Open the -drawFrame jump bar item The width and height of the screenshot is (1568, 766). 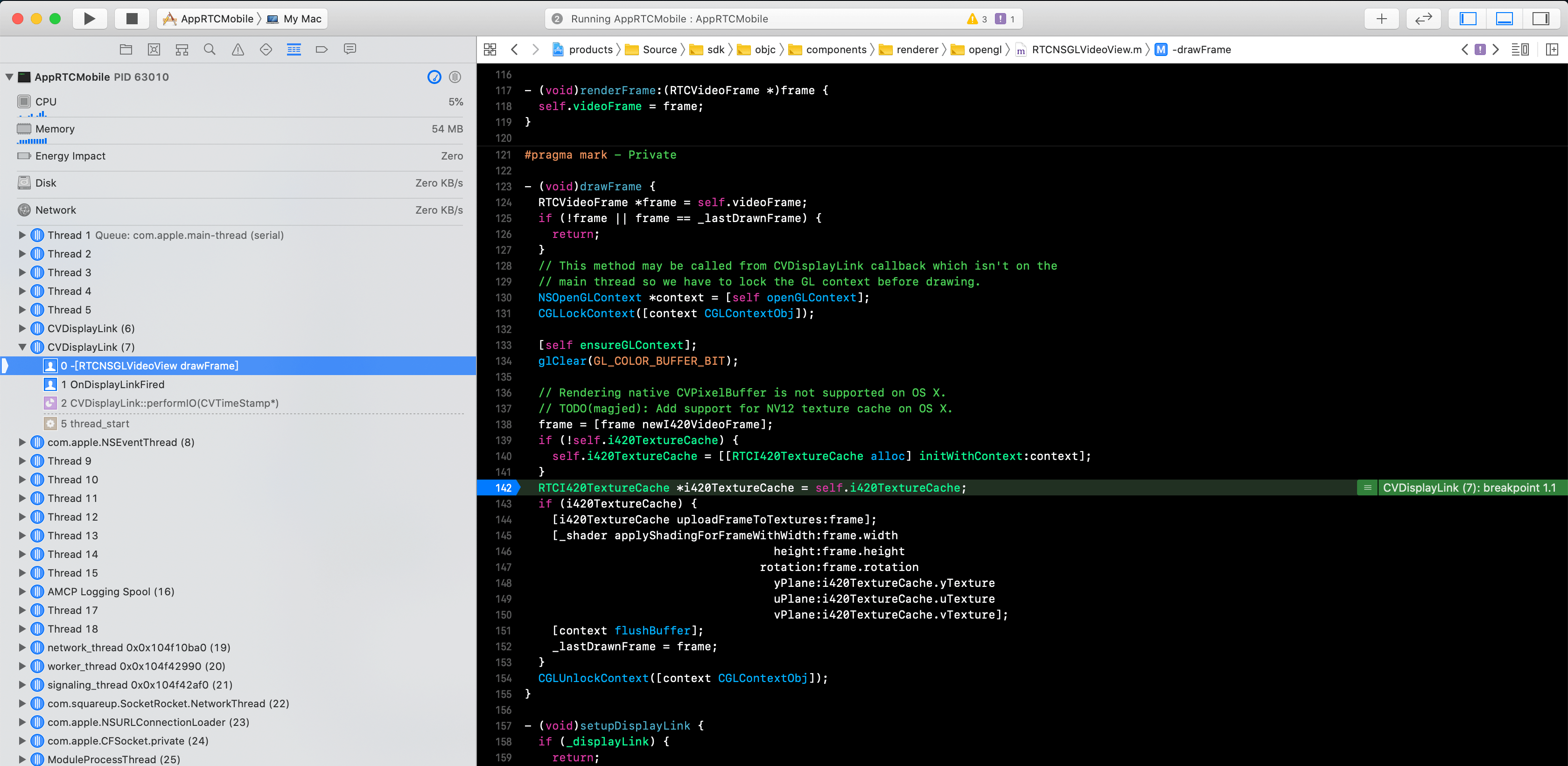pos(1201,49)
